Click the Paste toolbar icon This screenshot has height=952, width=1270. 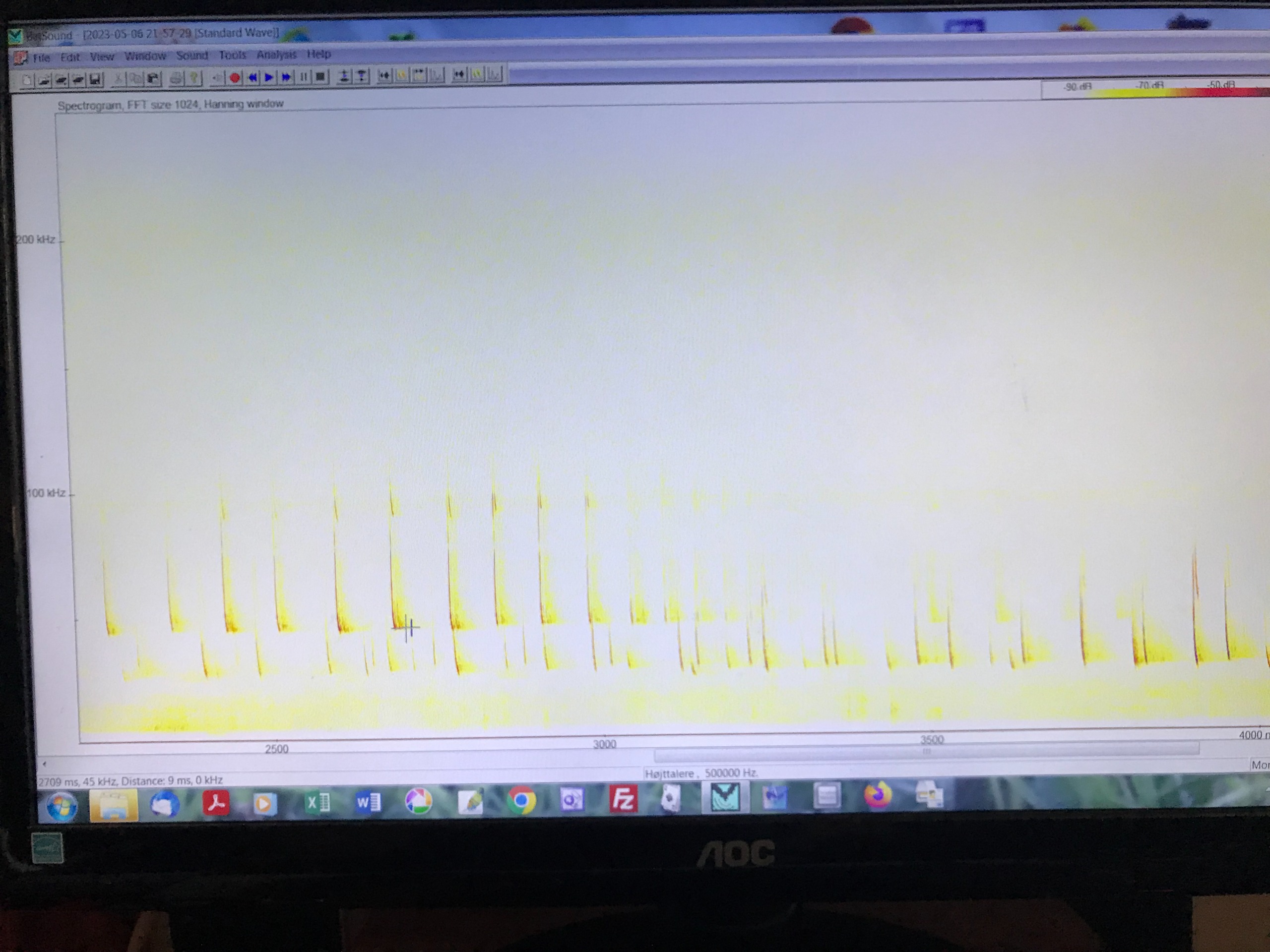153,79
